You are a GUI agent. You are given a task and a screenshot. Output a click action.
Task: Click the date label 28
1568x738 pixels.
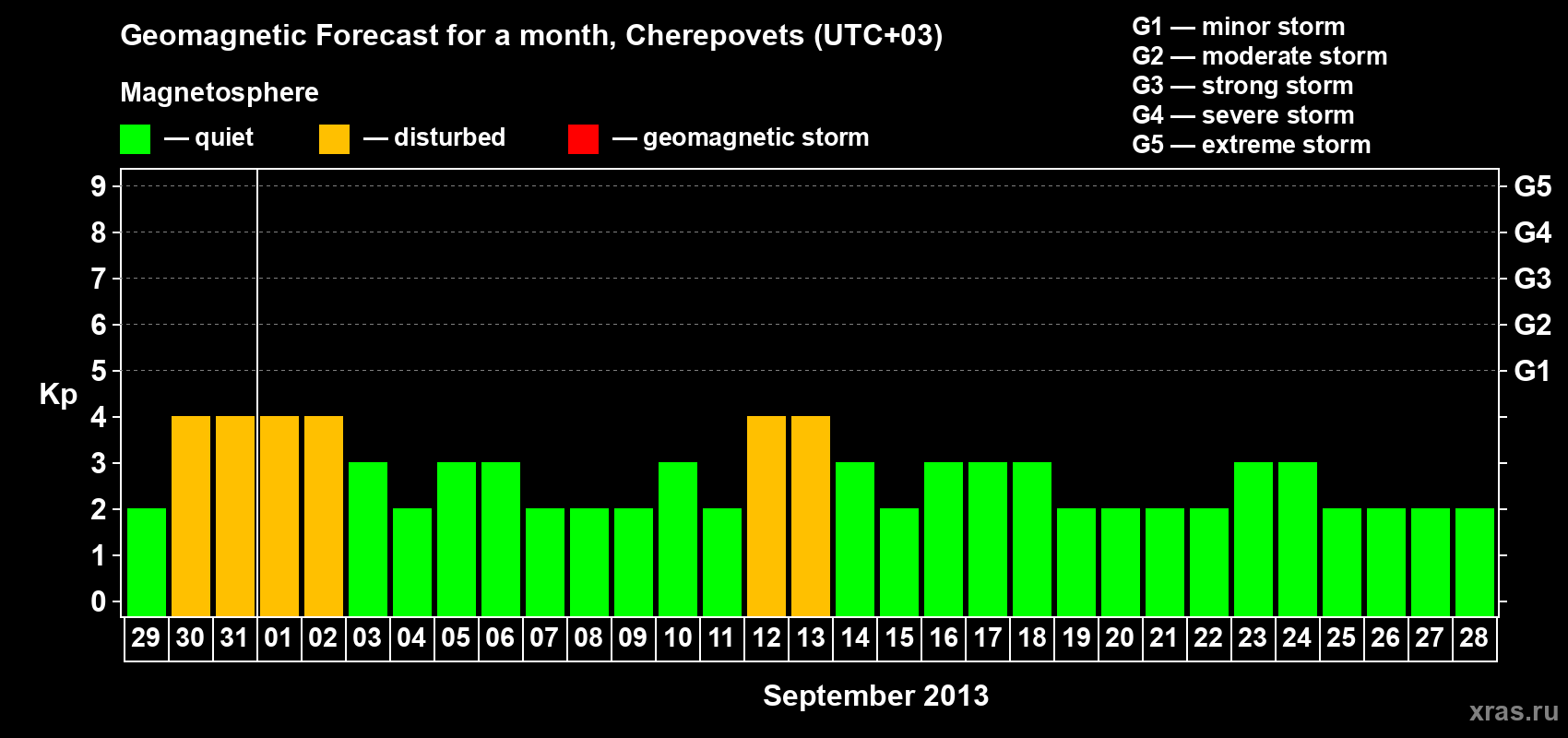pyautogui.click(x=1474, y=637)
